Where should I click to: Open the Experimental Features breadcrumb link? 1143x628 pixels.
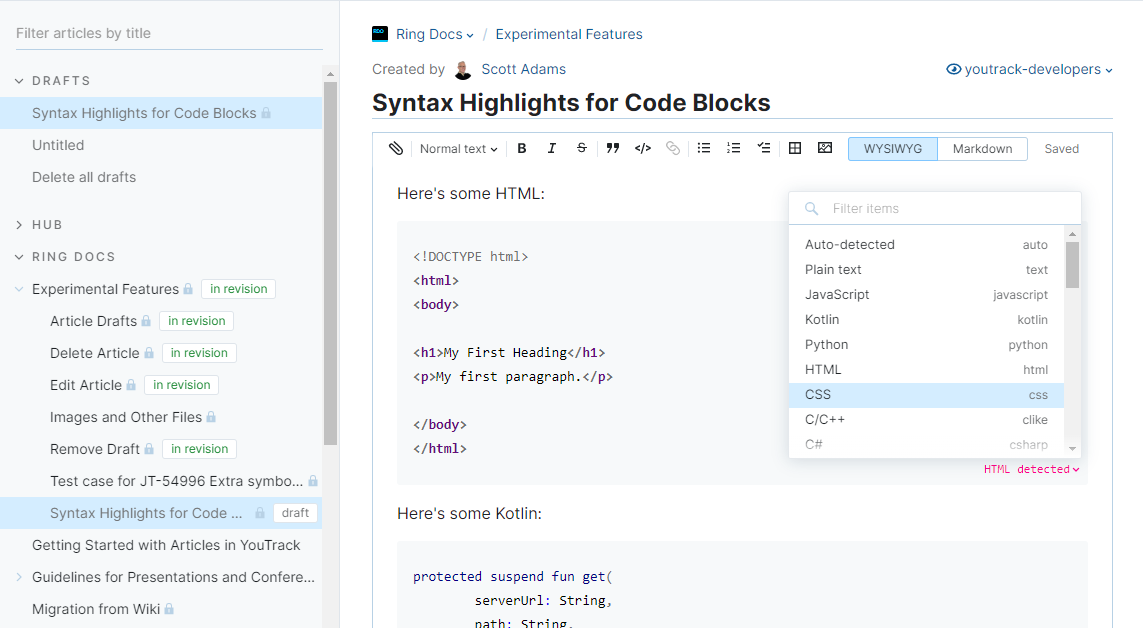pos(569,34)
